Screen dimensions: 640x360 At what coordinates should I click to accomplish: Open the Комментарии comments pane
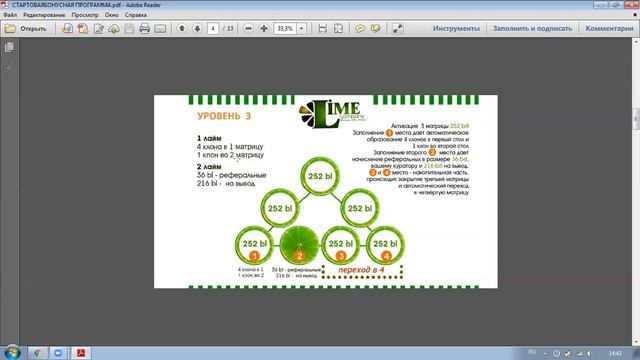click(609, 29)
